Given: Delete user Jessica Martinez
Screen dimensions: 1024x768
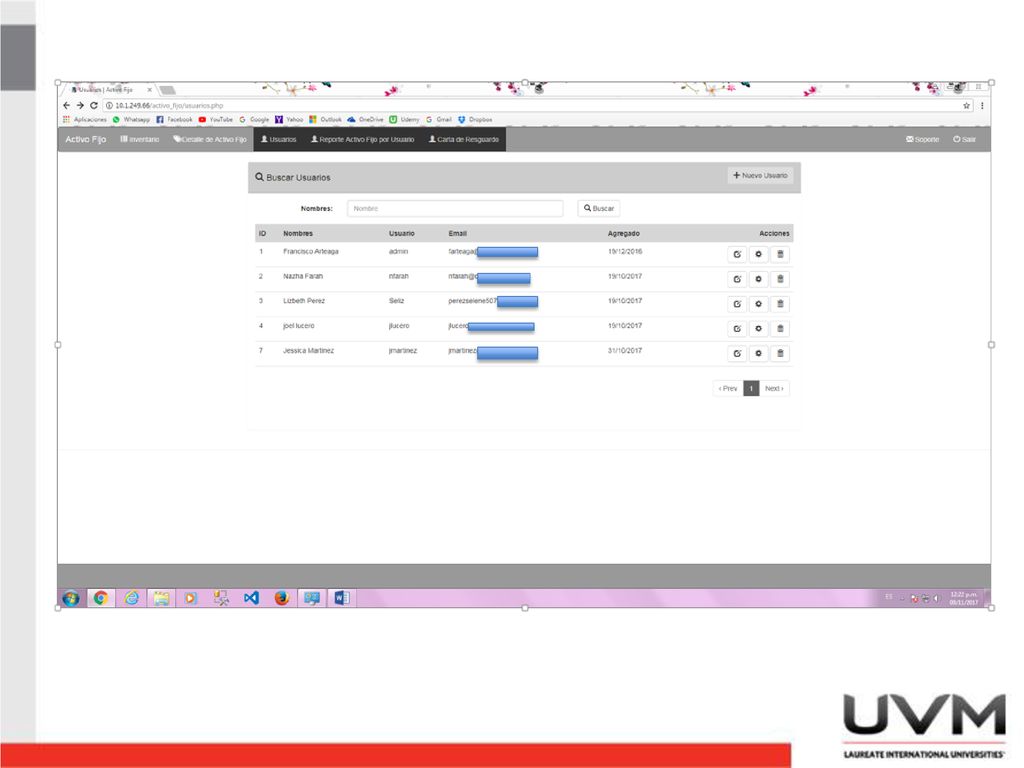Looking at the screenshot, I should click(780, 353).
